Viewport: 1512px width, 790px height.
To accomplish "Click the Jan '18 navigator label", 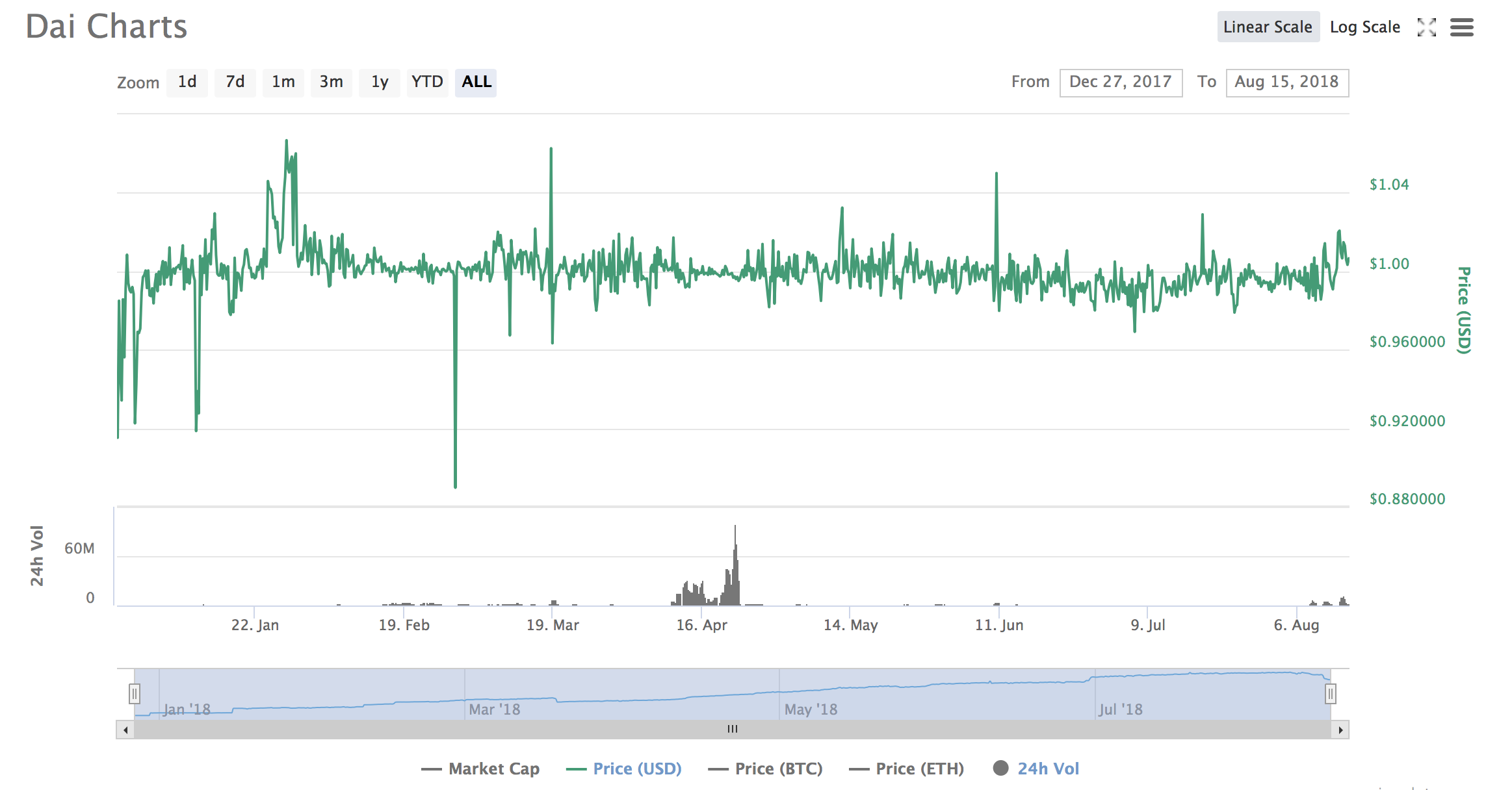I will 187,709.
